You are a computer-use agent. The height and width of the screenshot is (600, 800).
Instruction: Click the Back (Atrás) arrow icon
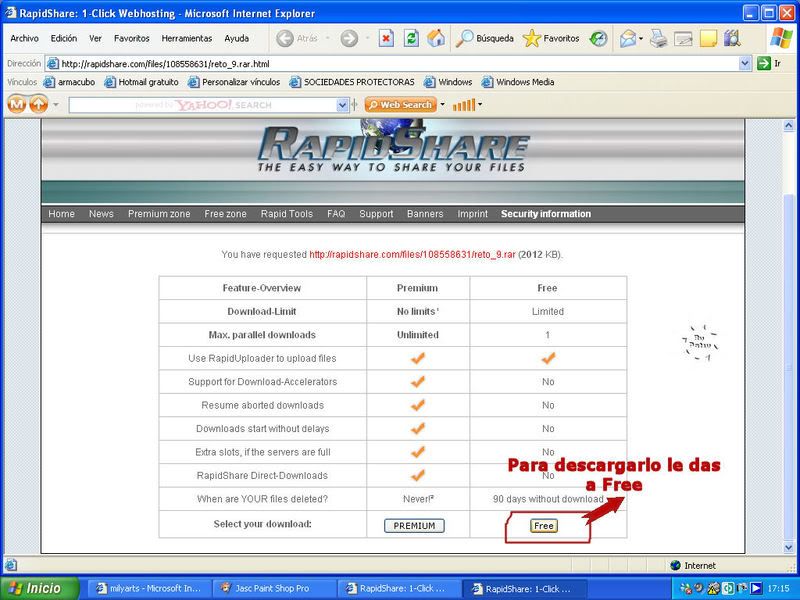point(285,38)
